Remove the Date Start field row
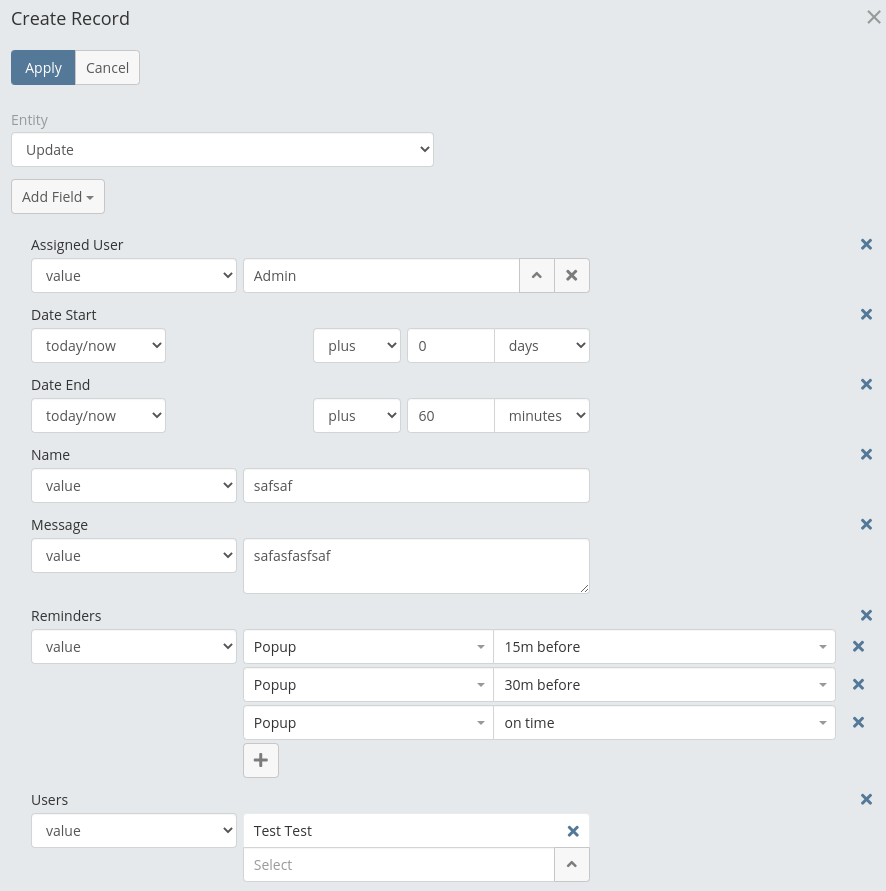The height and width of the screenshot is (891, 886). (866, 315)
